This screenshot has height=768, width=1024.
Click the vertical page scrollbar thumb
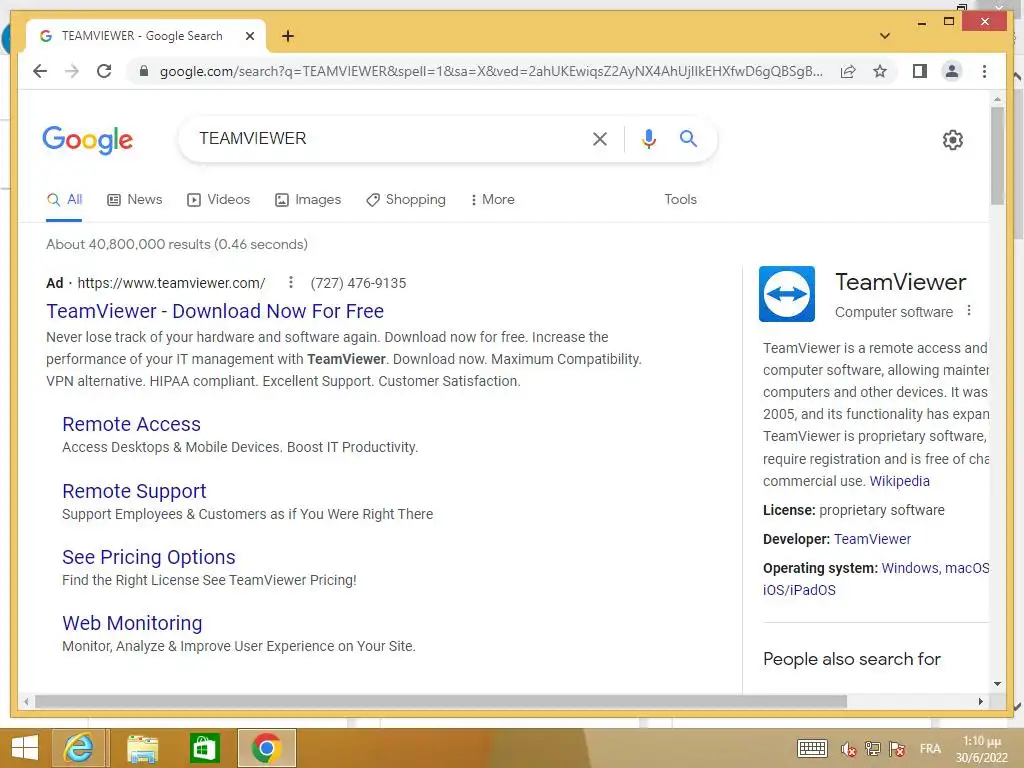click(997, 155)
